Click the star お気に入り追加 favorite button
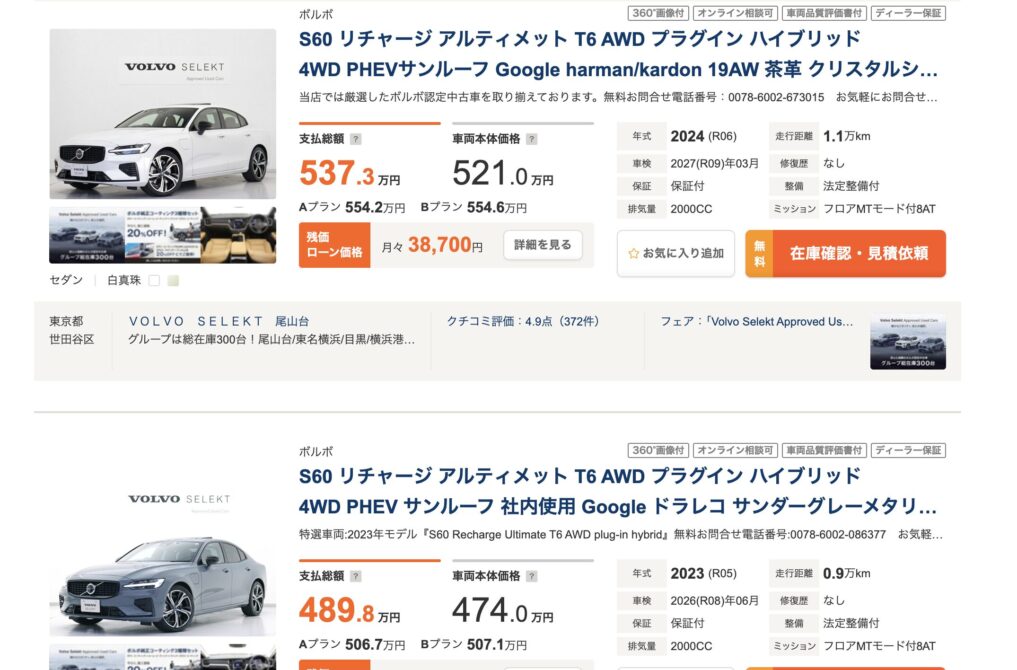 point(675,254)
